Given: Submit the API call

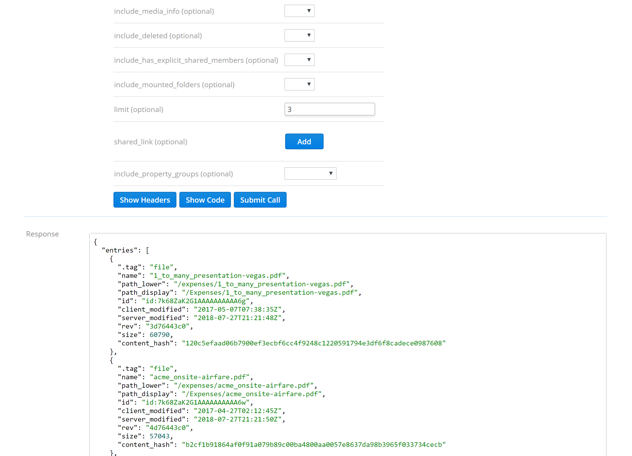Looking at the screenshot, I should [260, 200].
